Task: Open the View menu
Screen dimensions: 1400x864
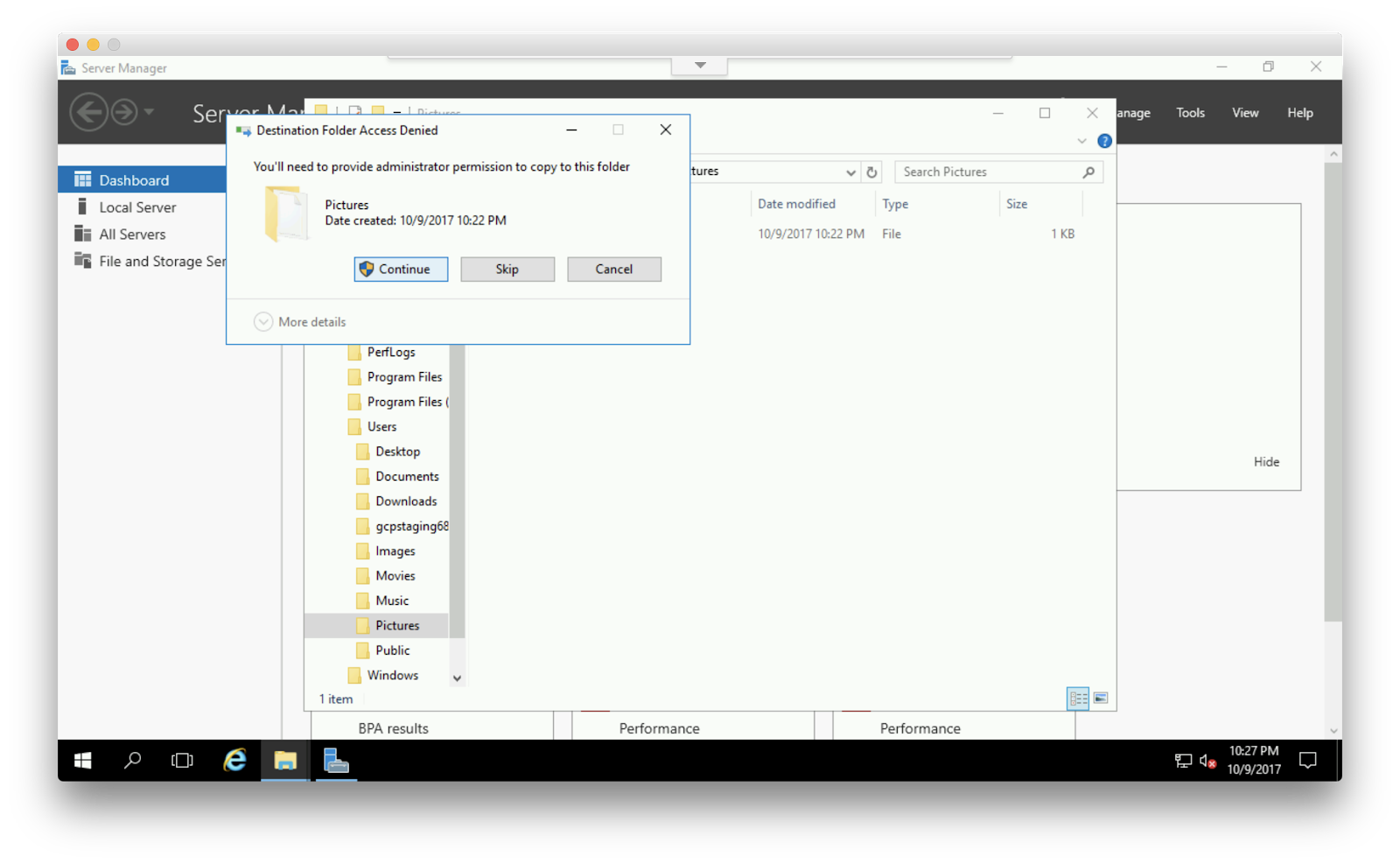Action: pyautogui.click(x=1244, y=112)
